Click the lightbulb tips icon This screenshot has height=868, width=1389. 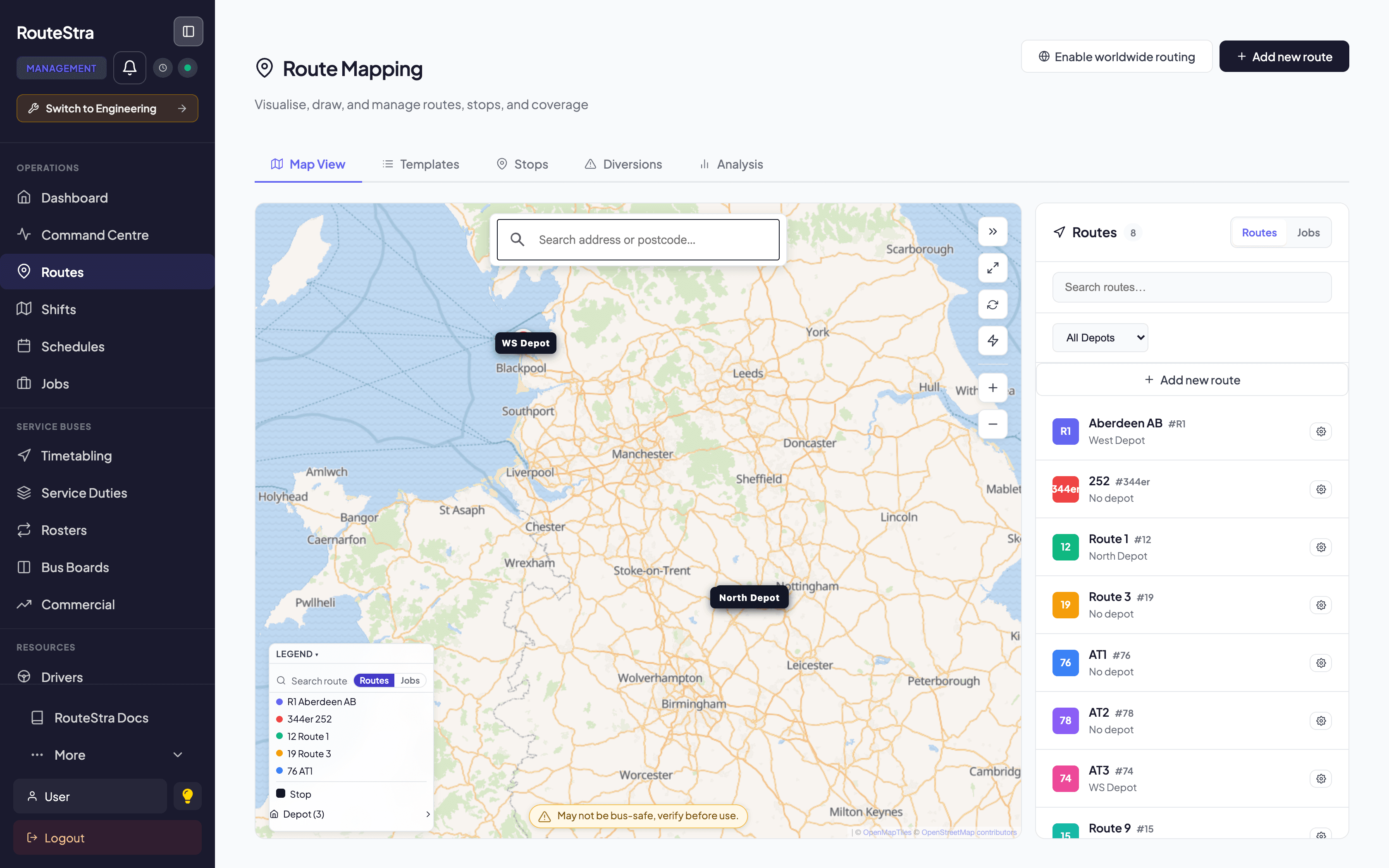pyautogui.click(x=188, y=796)
